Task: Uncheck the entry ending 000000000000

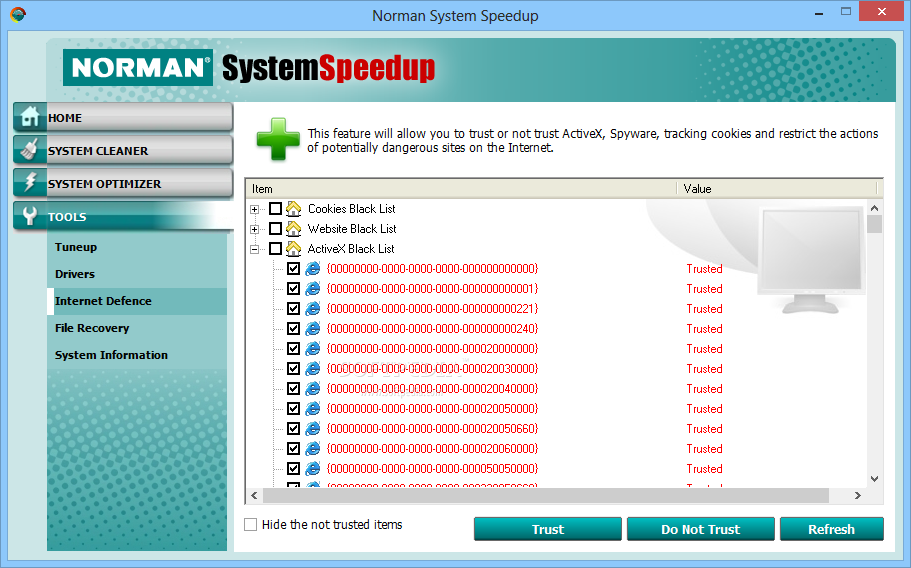Action: pos(293,268)
